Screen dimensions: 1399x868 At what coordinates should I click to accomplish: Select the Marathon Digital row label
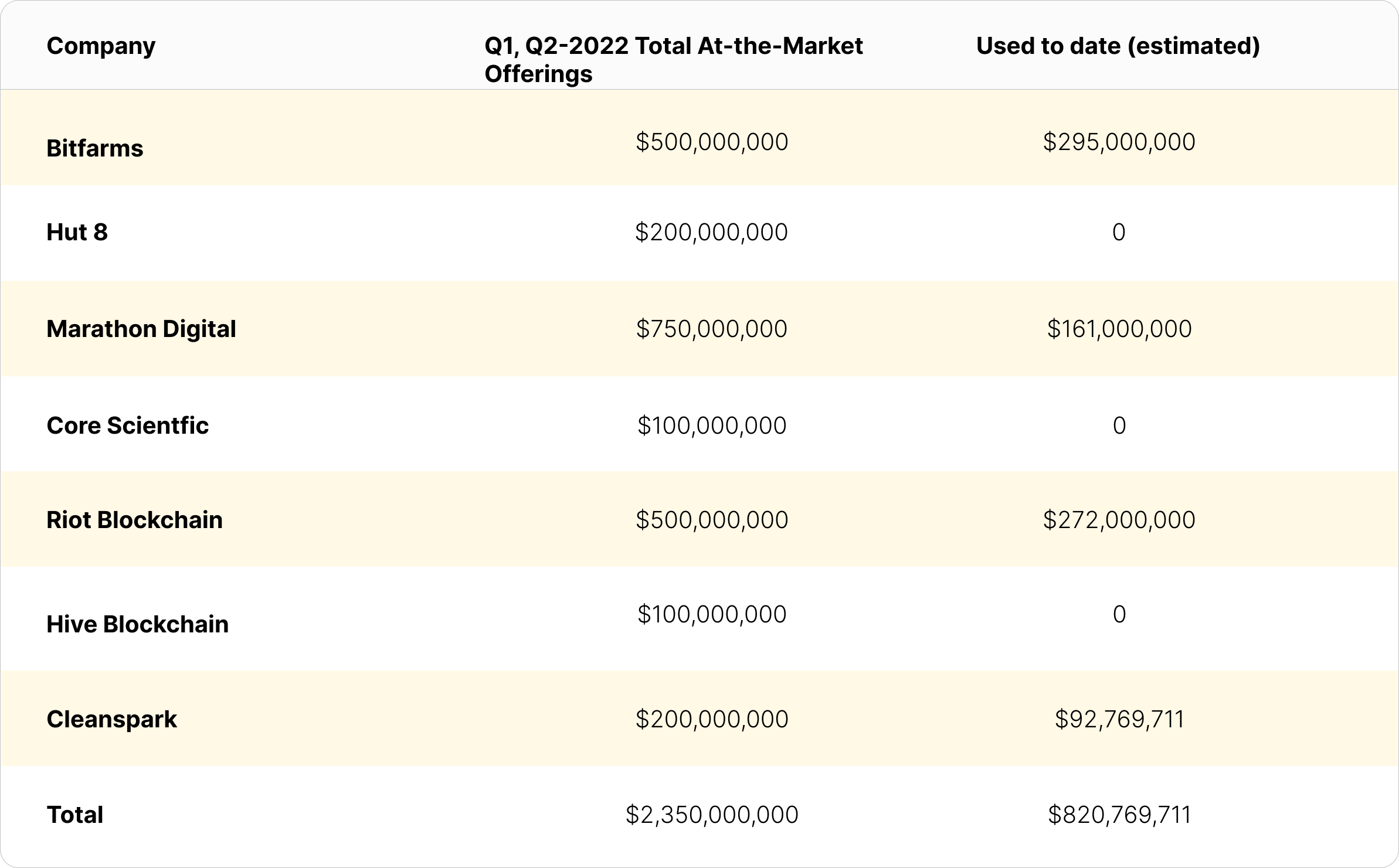141,329
